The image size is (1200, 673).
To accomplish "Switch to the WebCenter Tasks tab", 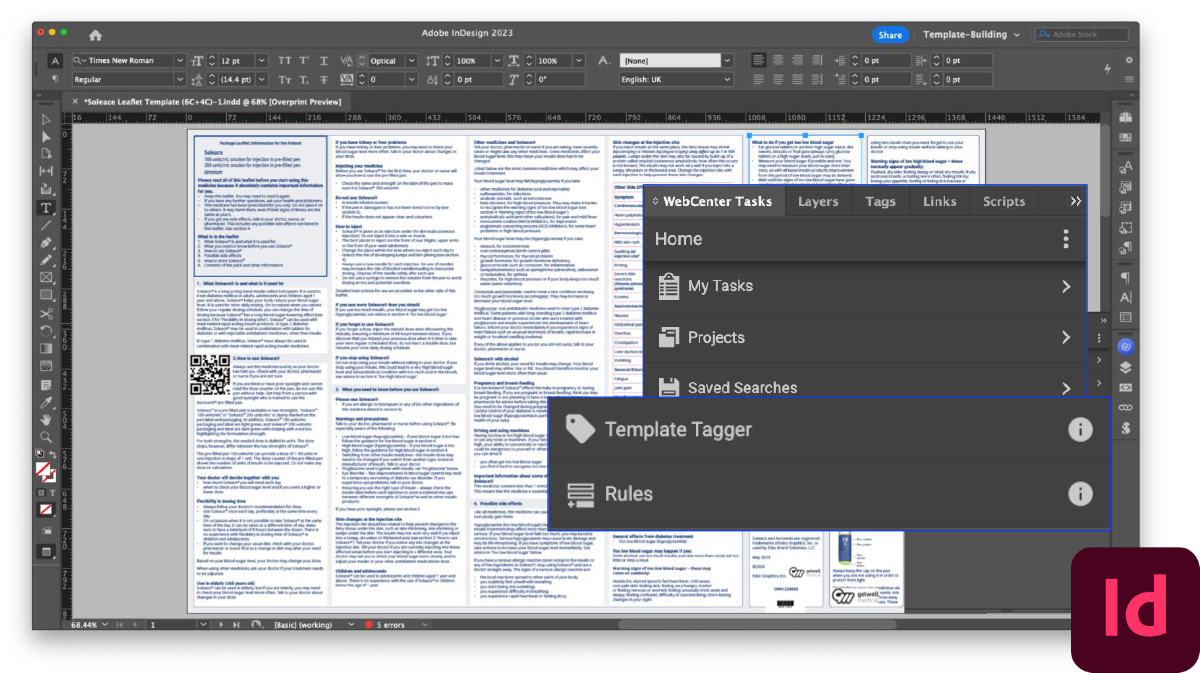I will point(718,201).
